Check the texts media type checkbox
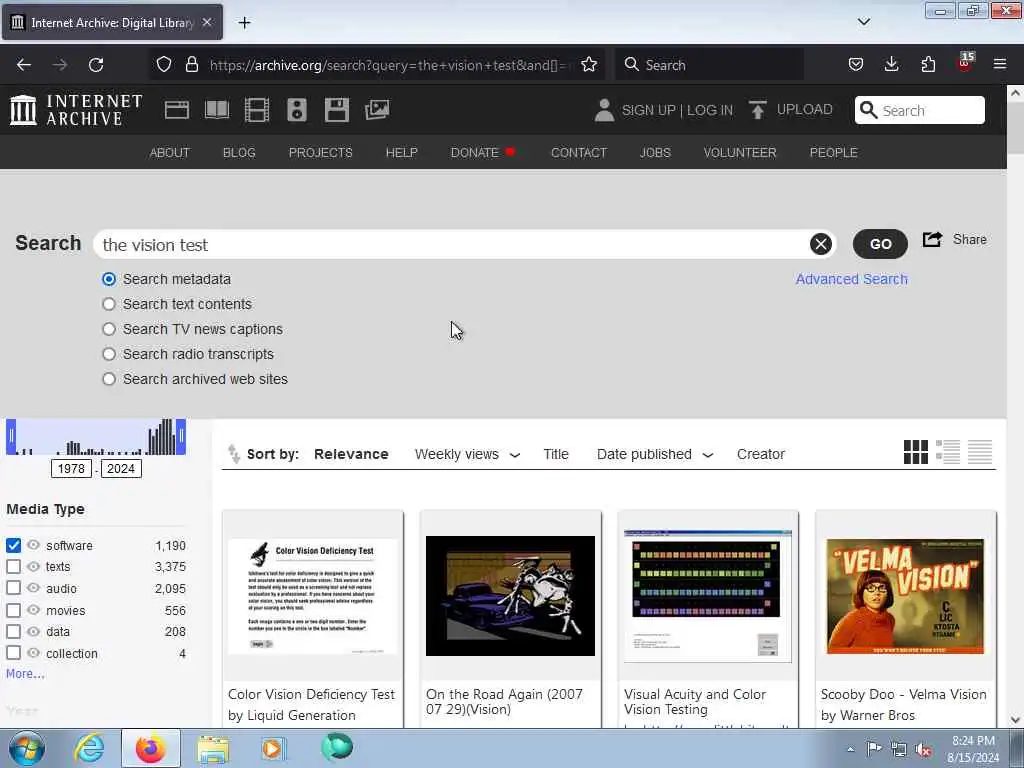This screenshot has height=768, width=1024. click(13, 567)
